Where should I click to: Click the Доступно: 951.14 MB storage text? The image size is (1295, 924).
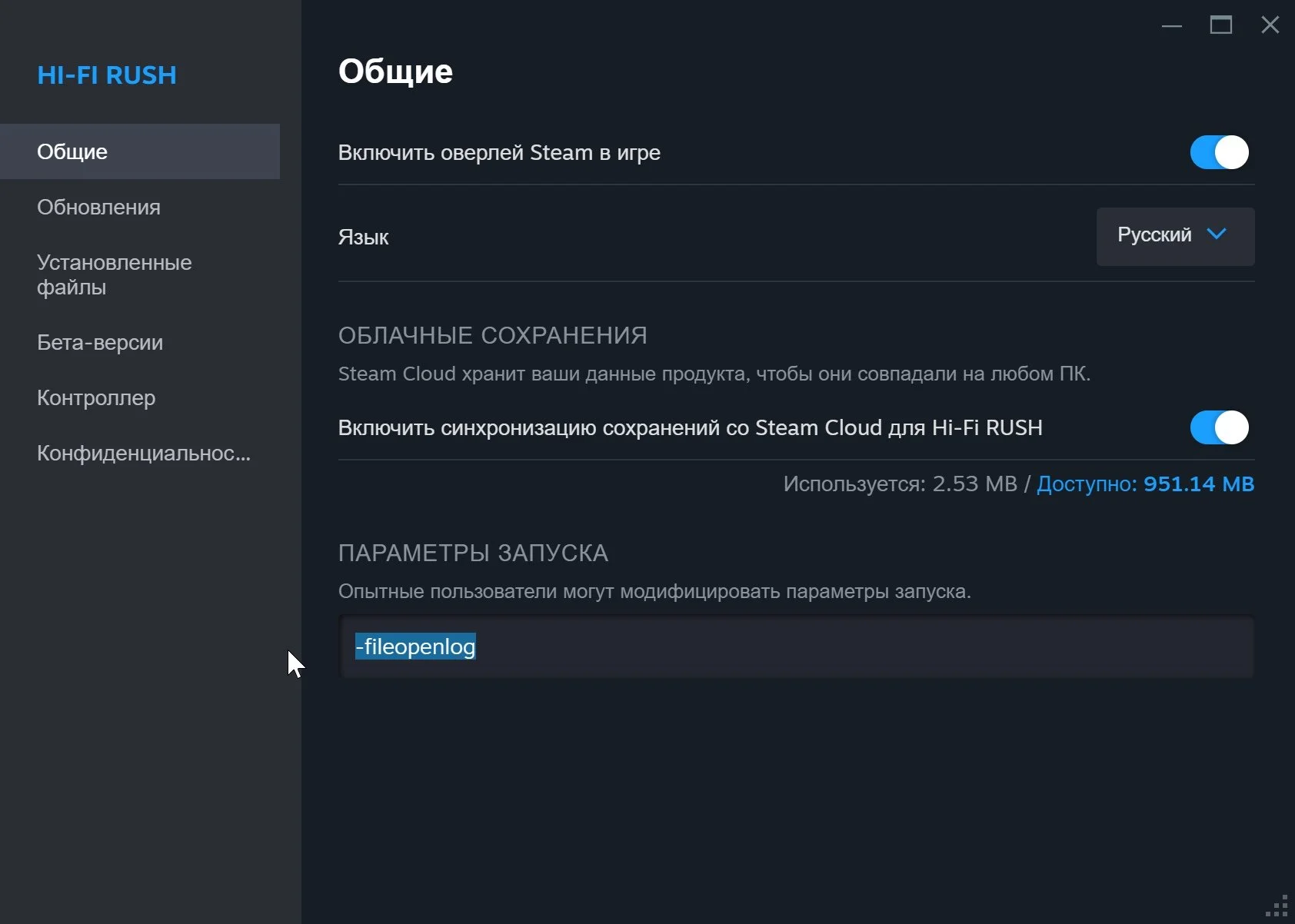click(x=1145, y=484)
